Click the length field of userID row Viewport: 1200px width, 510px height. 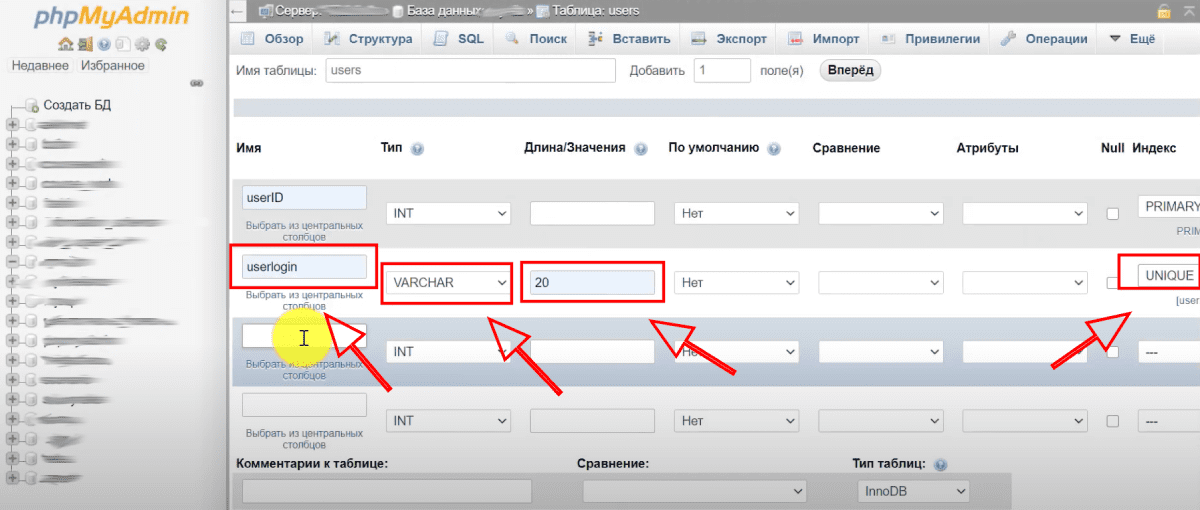592,213
